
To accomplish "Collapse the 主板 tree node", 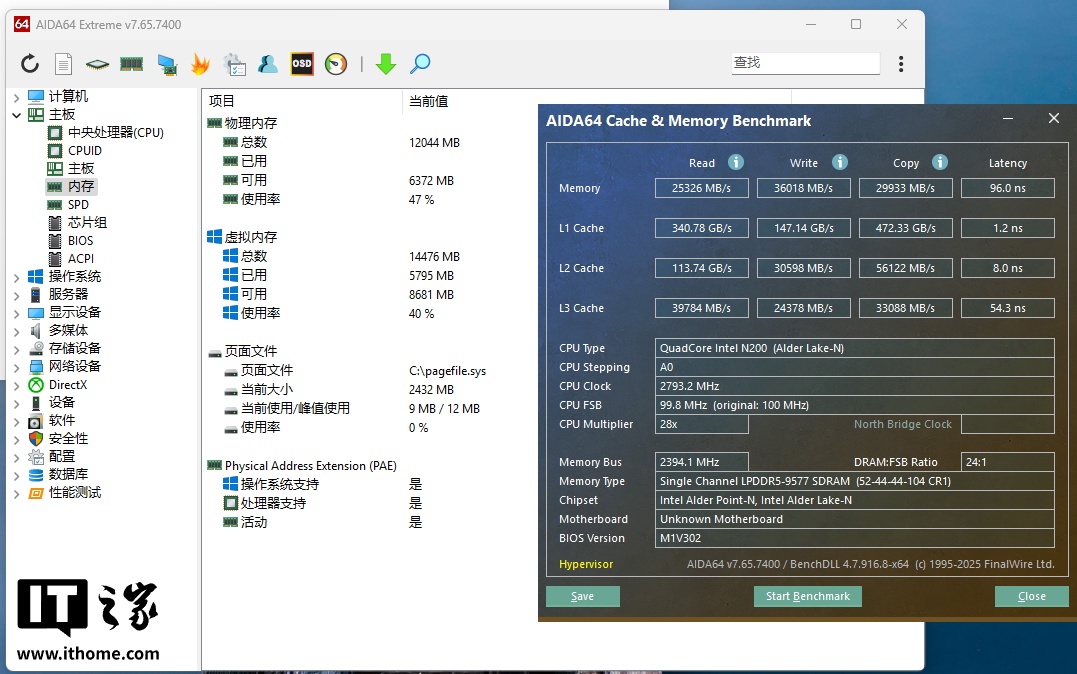I will 16,115.
